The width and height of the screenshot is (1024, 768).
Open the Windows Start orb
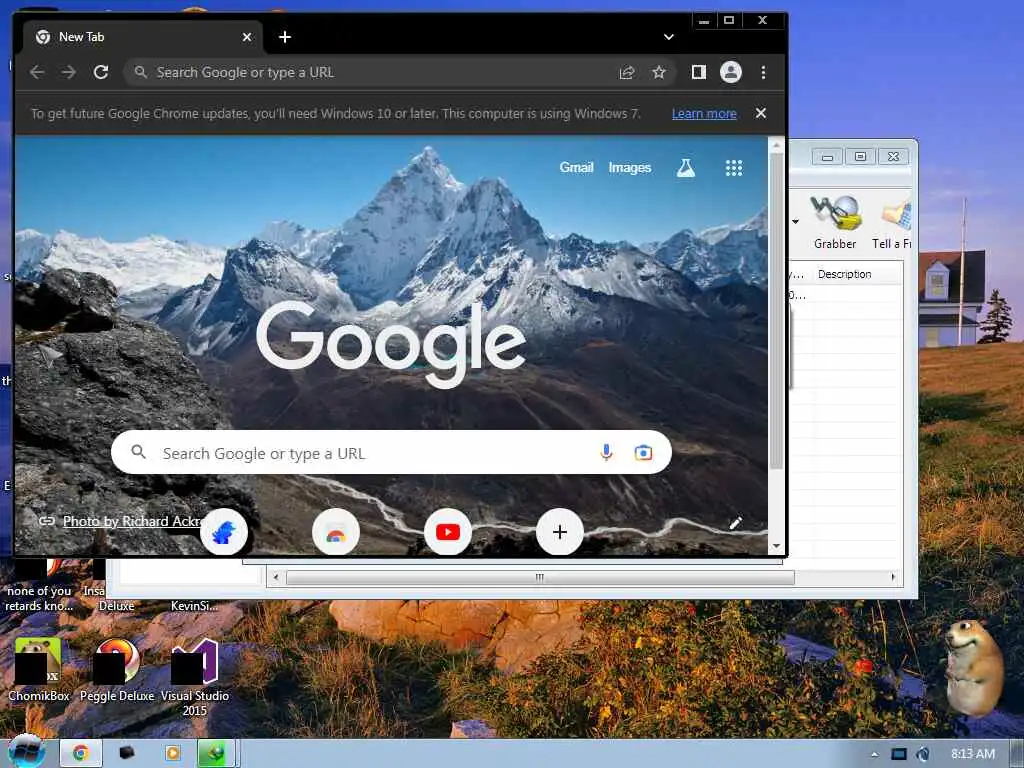(26, 752)
